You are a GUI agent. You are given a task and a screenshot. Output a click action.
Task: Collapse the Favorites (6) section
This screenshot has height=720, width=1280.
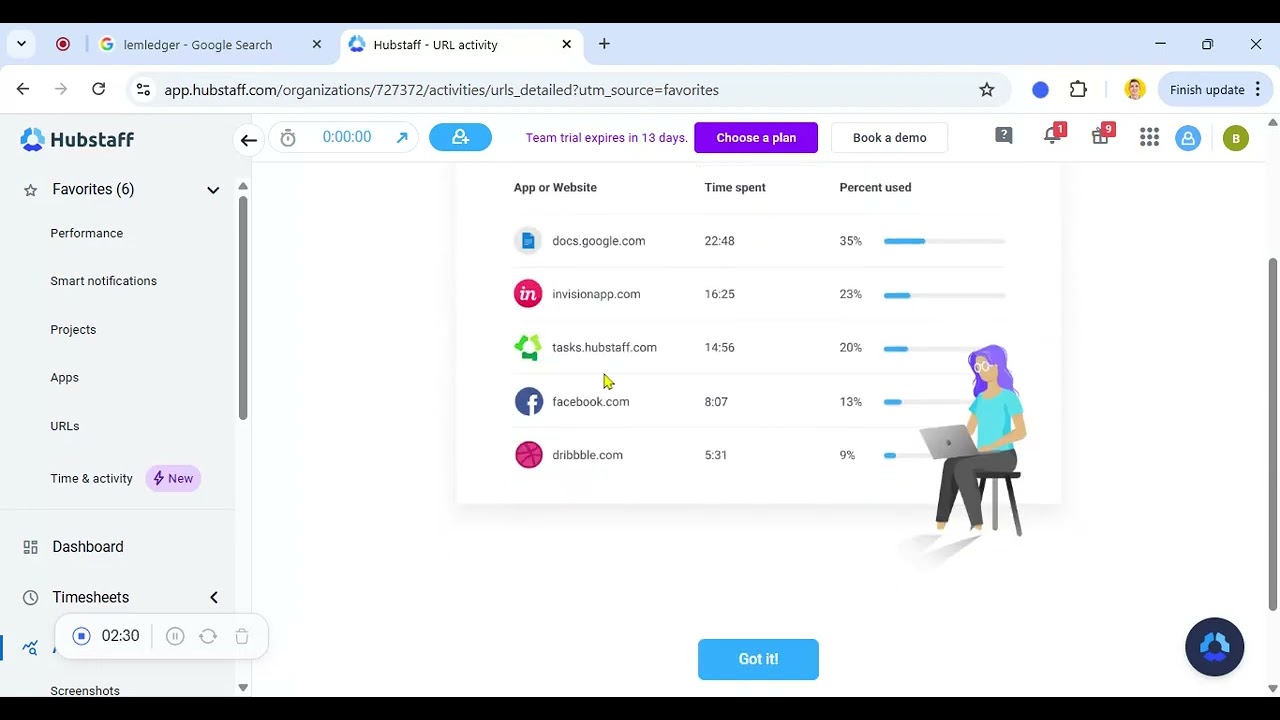pos(213,190)
